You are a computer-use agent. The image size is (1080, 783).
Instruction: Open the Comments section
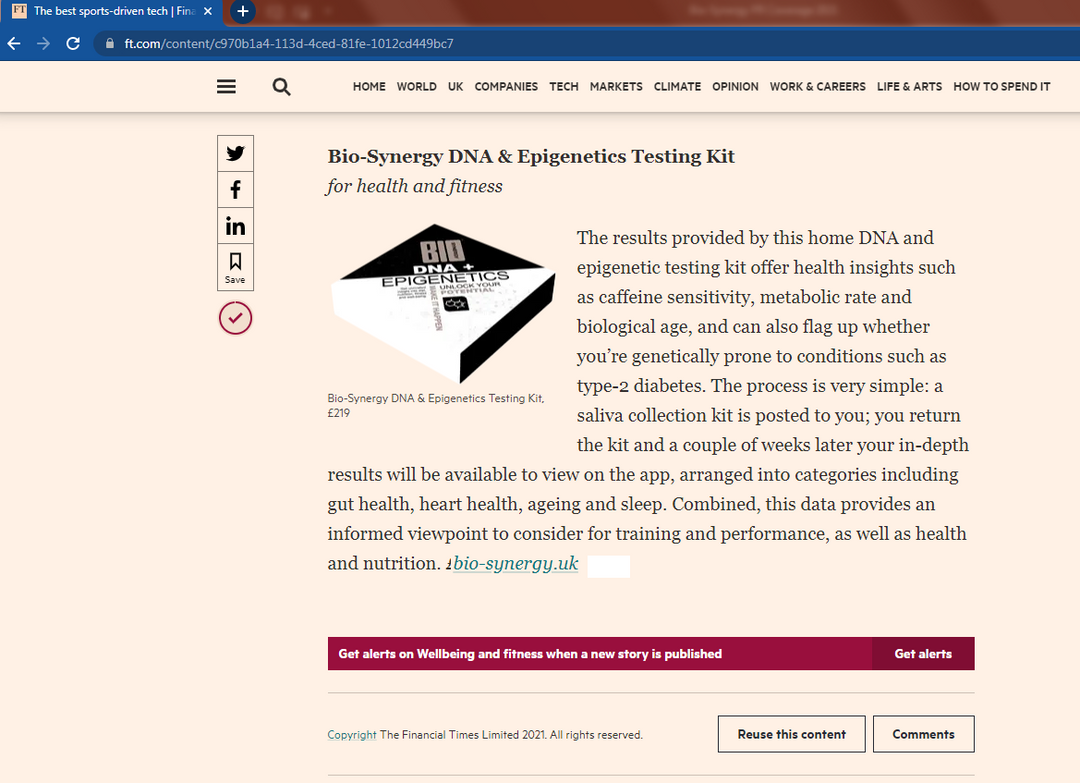pyautogui.click(x=924, y=734)
